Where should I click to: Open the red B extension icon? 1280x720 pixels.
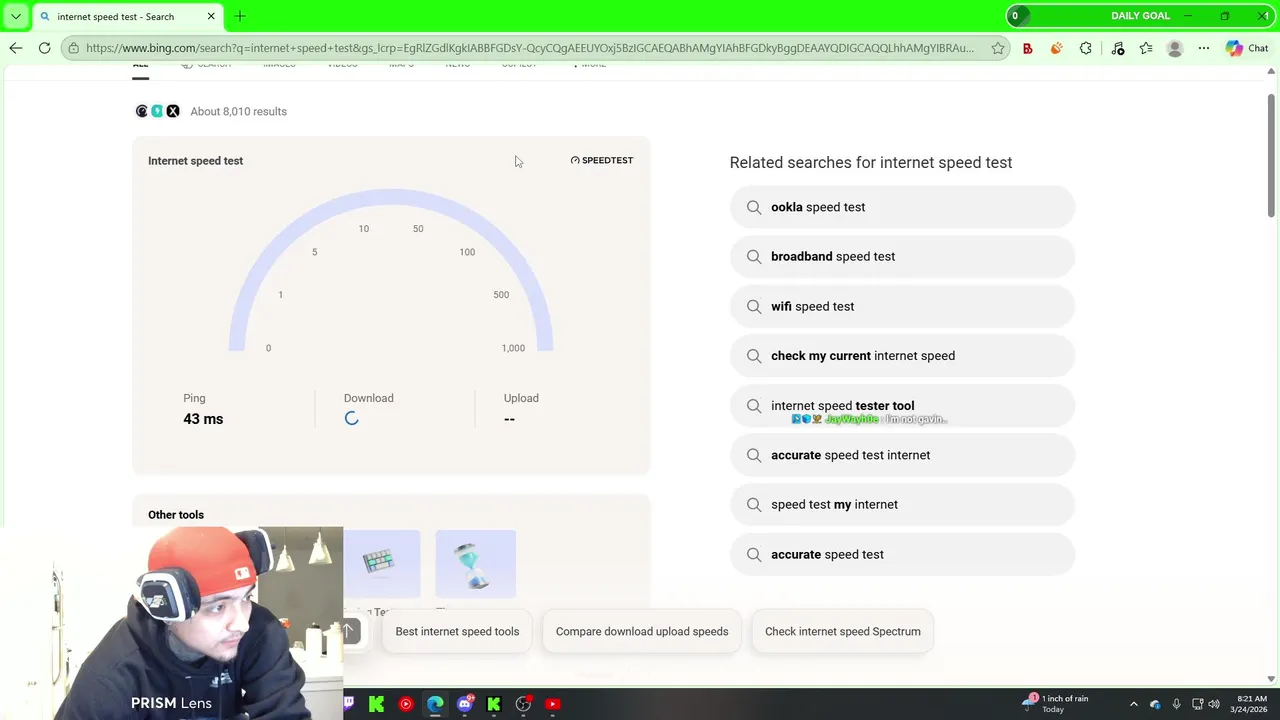pos(1027,48)
